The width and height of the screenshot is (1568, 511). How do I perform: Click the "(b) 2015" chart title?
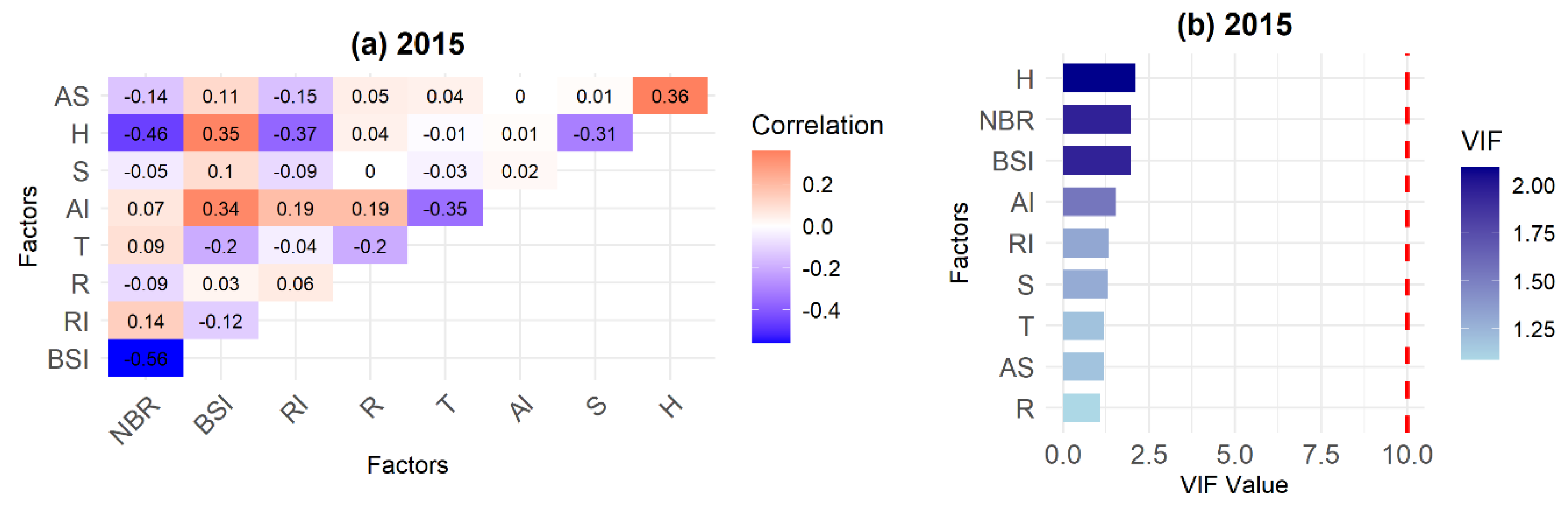click(1234, 25)
